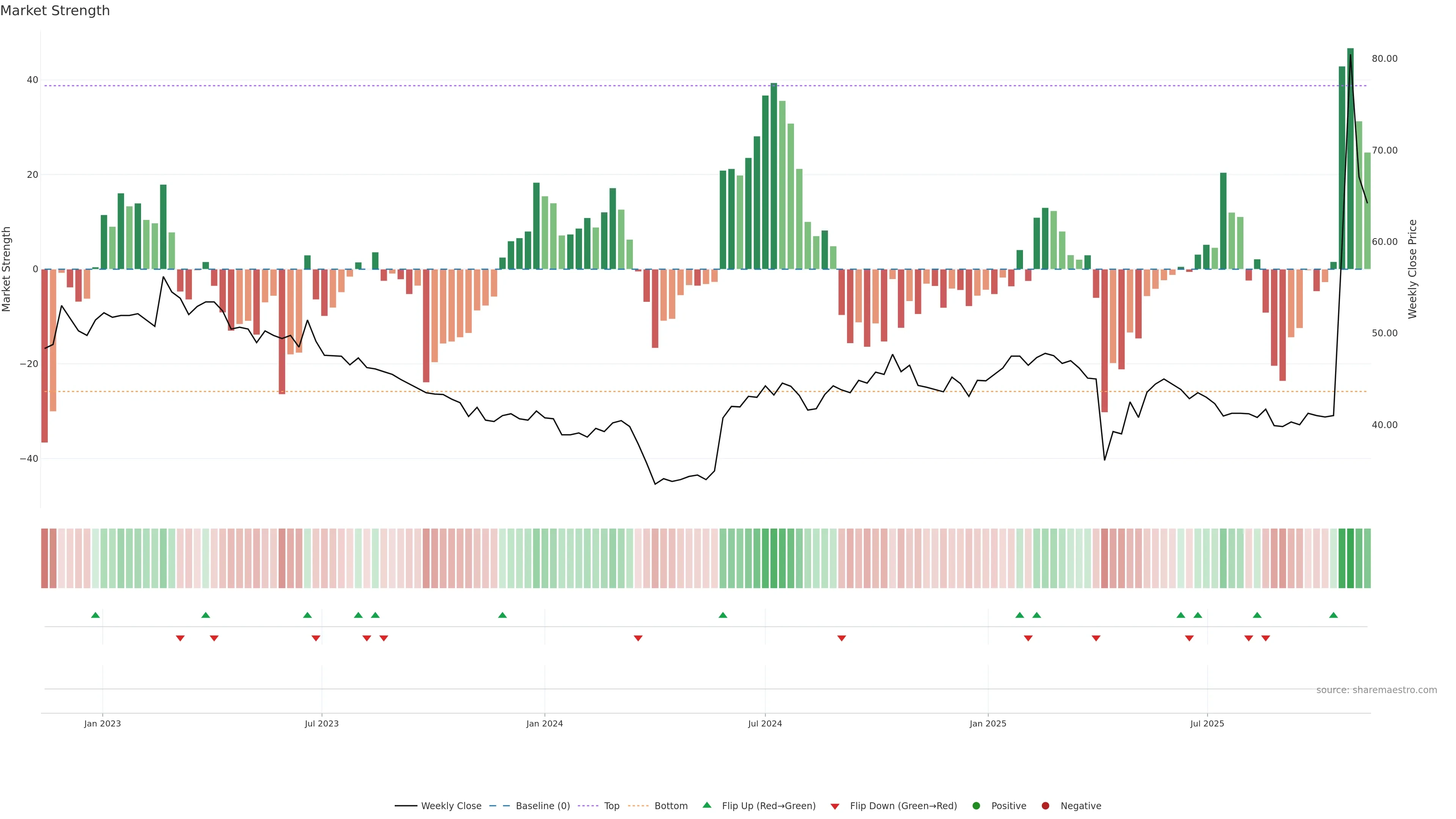Click the 80.00 right-axis price tick label

pos(1384,59)
